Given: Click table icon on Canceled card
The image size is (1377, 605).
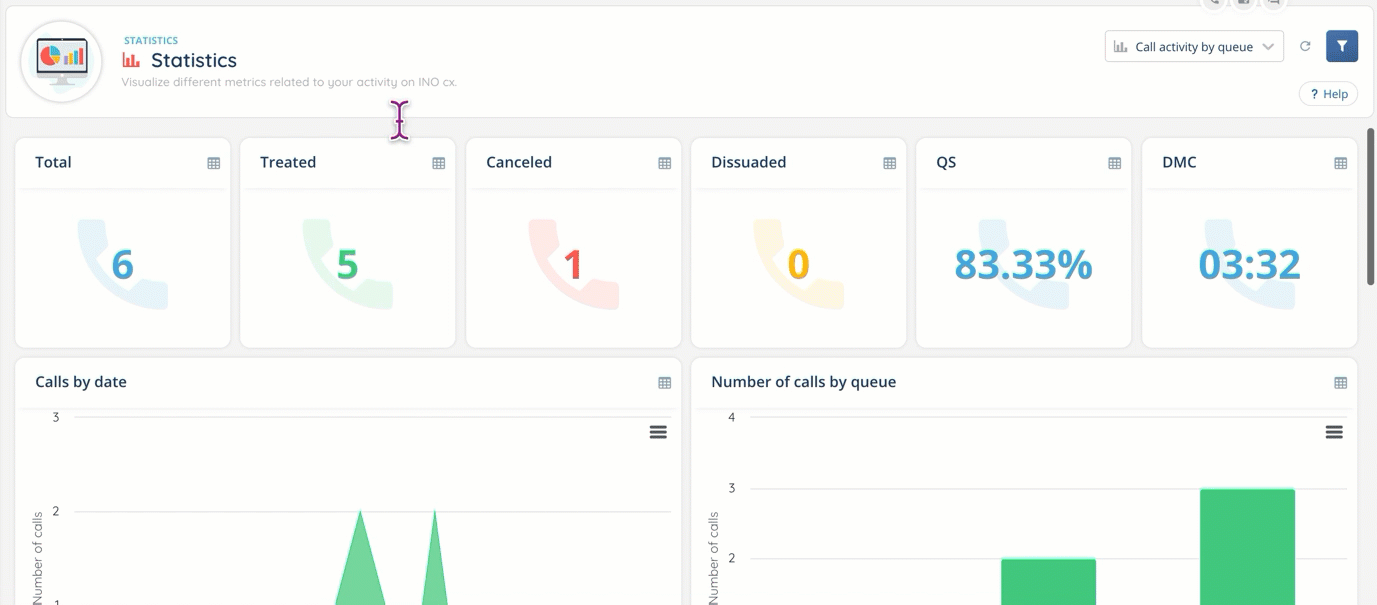Looking at the screenshot, I should pos(664,163).
